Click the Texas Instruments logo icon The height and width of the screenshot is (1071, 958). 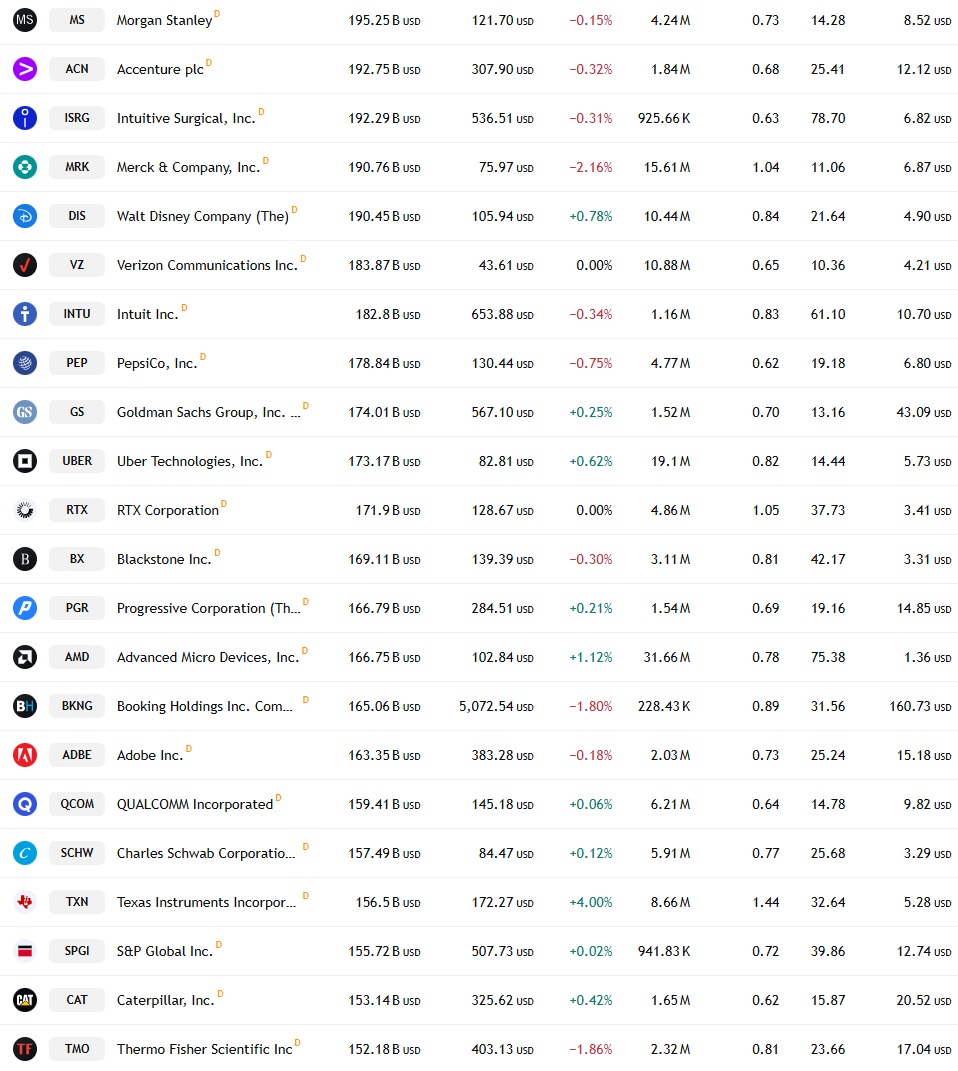(x=25, y=902)
